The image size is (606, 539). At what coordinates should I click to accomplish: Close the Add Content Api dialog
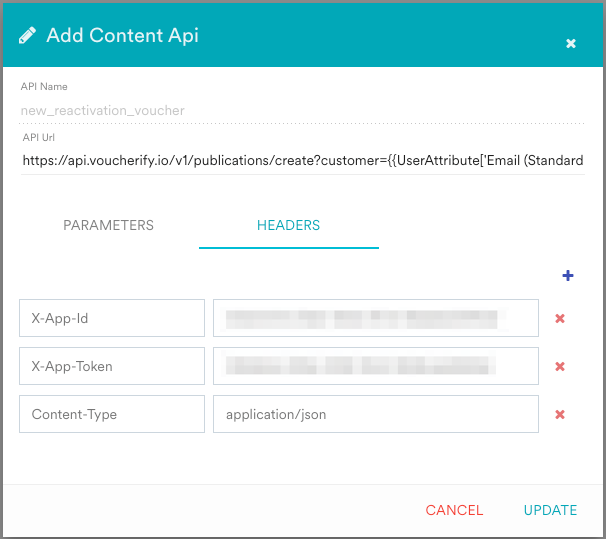click(x=571, y=44)
